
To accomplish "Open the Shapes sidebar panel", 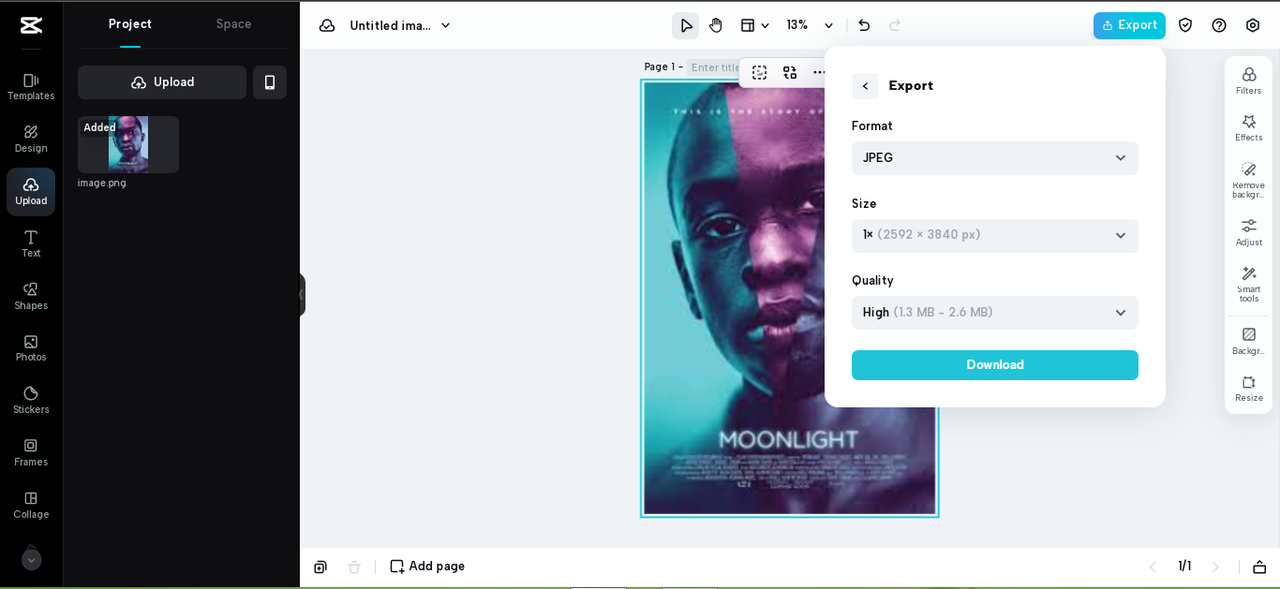I will pos(31,296).
